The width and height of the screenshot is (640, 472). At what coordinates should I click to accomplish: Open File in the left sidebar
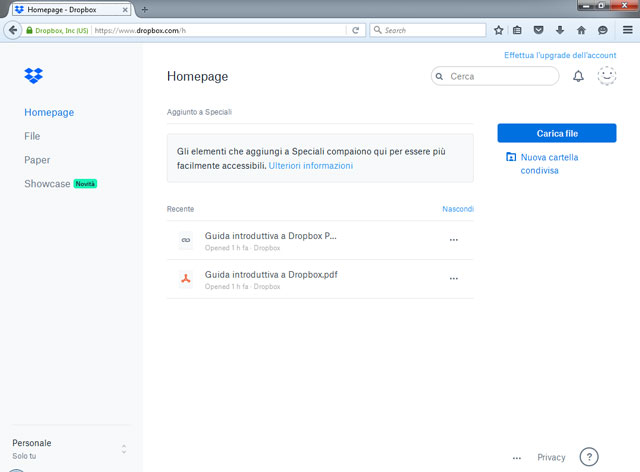pyautogui.click(x=32, y=136)
